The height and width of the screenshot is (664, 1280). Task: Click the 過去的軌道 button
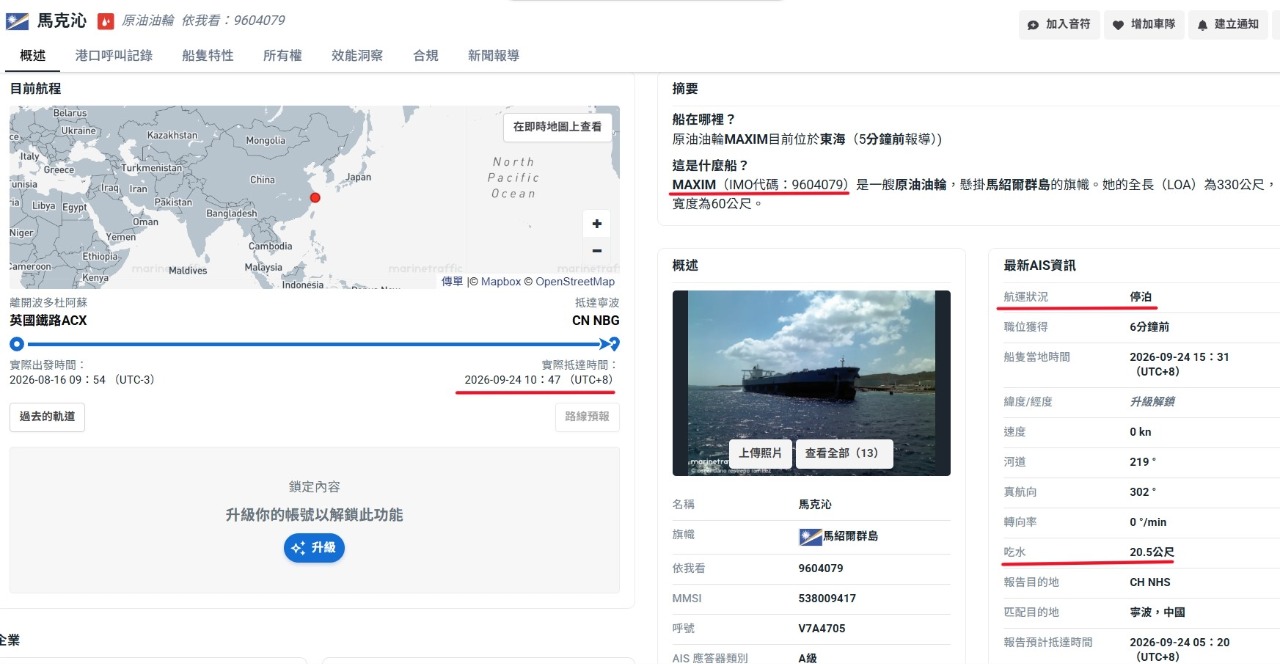tap(47, 417)
